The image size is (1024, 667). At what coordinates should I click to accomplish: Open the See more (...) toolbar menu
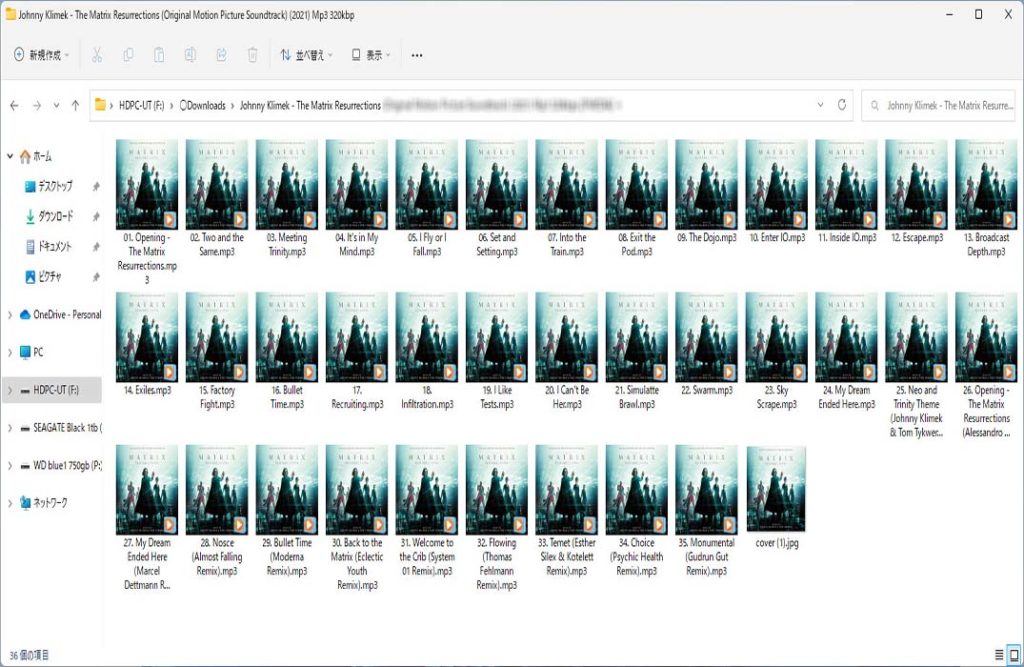click(417, 55)
